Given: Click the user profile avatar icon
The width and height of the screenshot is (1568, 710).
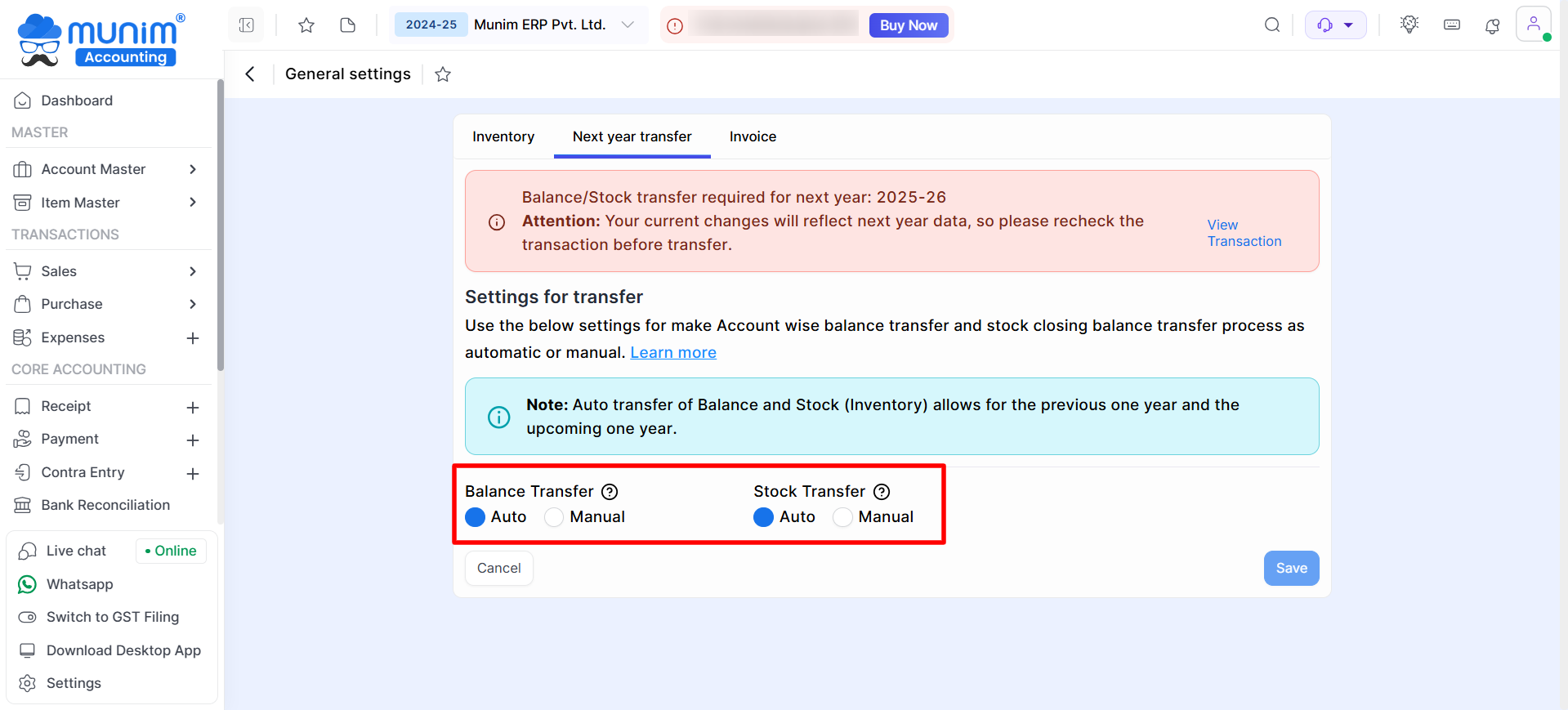Looking at the screenshot, I should 1533,24.
